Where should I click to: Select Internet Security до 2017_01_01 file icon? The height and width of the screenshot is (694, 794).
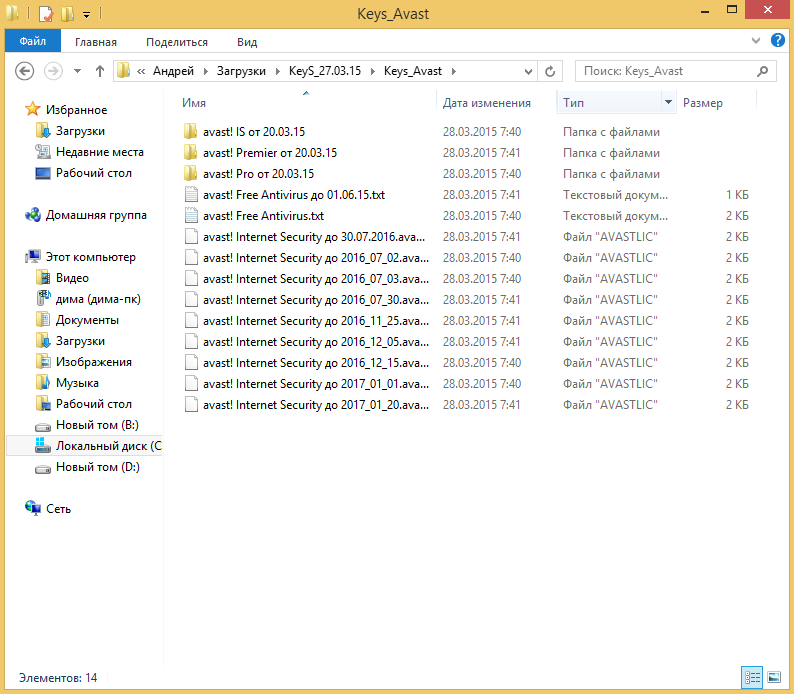pos(191,384)
